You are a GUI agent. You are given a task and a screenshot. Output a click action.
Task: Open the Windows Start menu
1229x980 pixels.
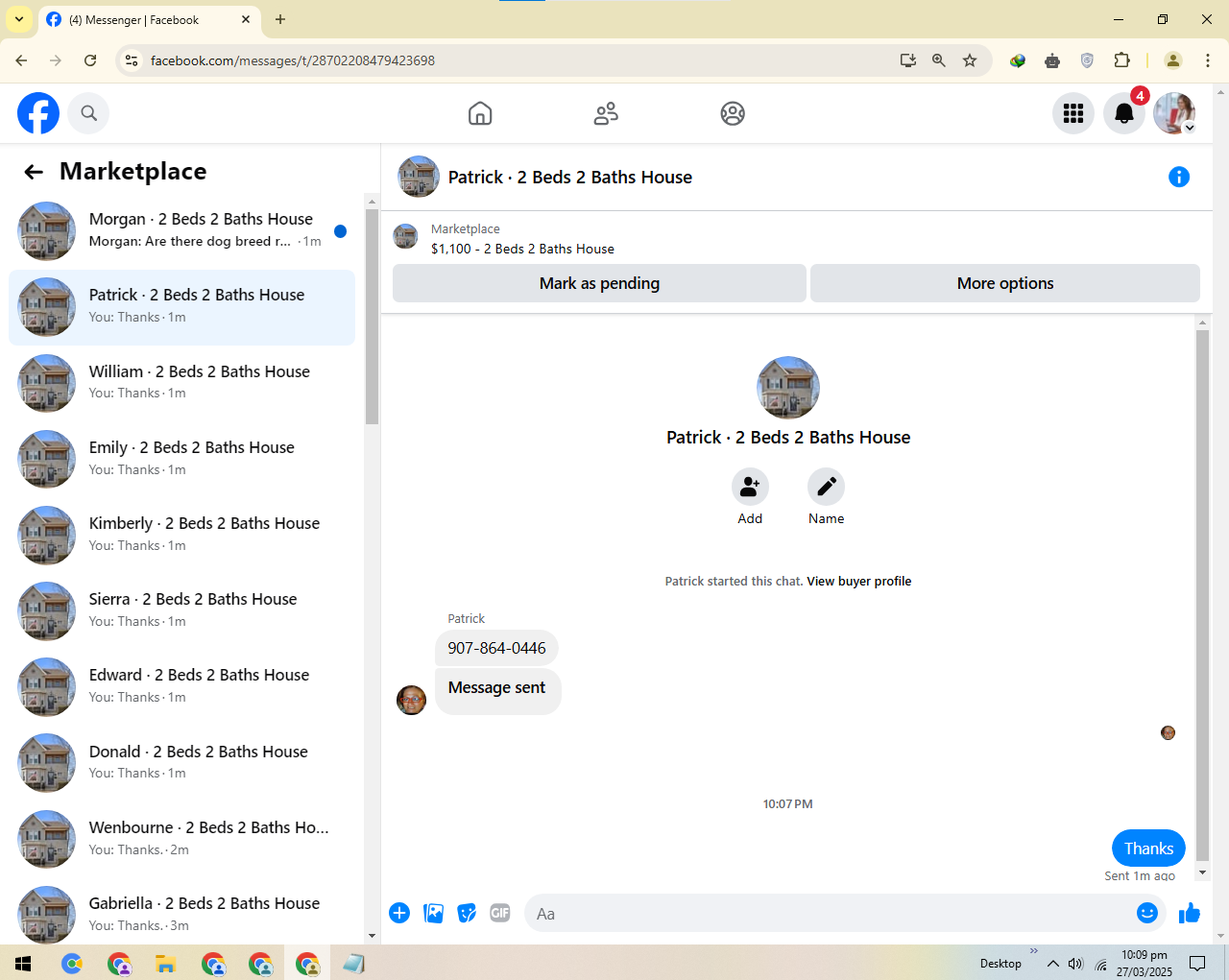[23, 964]
